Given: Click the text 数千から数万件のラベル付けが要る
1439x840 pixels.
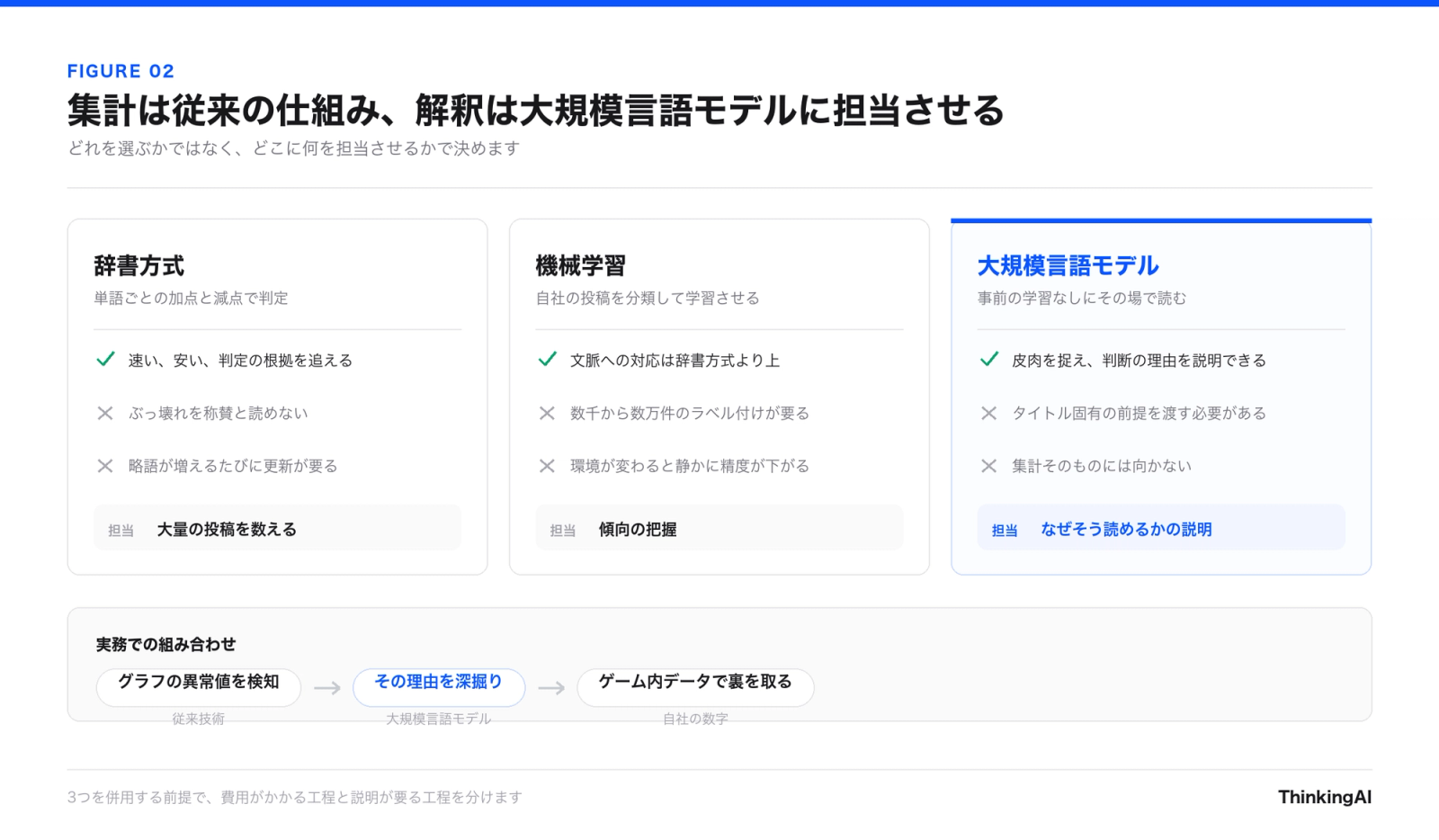Looking at the screenshot, I should pos(690,413).
